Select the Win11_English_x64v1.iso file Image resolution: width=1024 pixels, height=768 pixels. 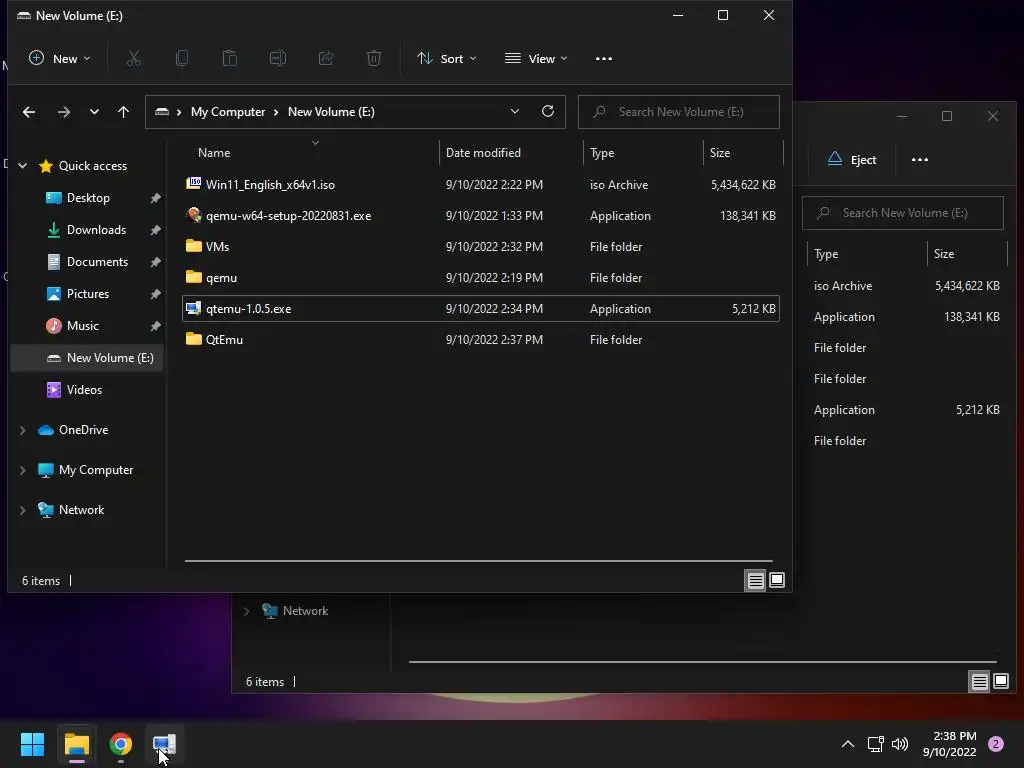pos(481,185)
